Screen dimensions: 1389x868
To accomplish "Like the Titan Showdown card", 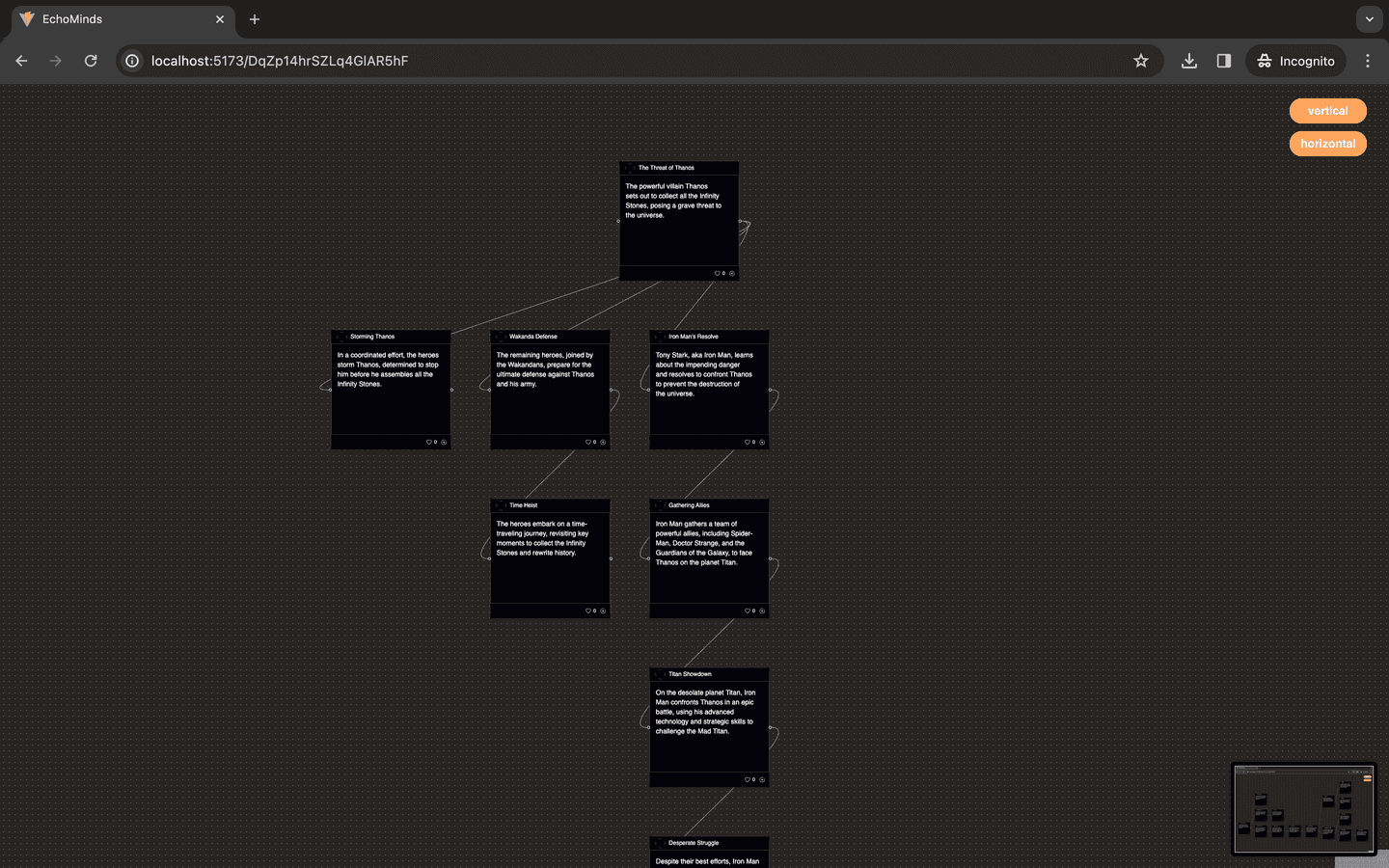I will click(x=748, y=780).
